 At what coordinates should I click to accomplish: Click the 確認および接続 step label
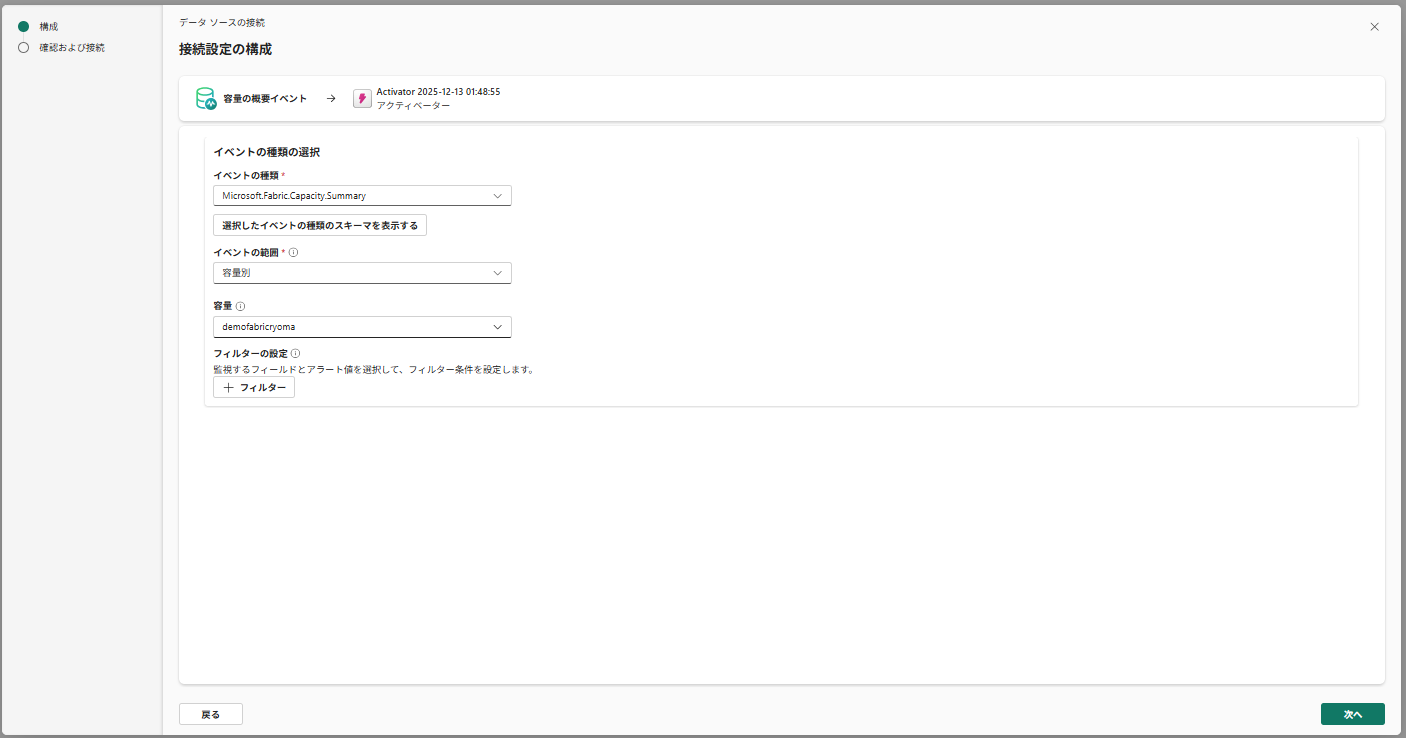[72, 47]
